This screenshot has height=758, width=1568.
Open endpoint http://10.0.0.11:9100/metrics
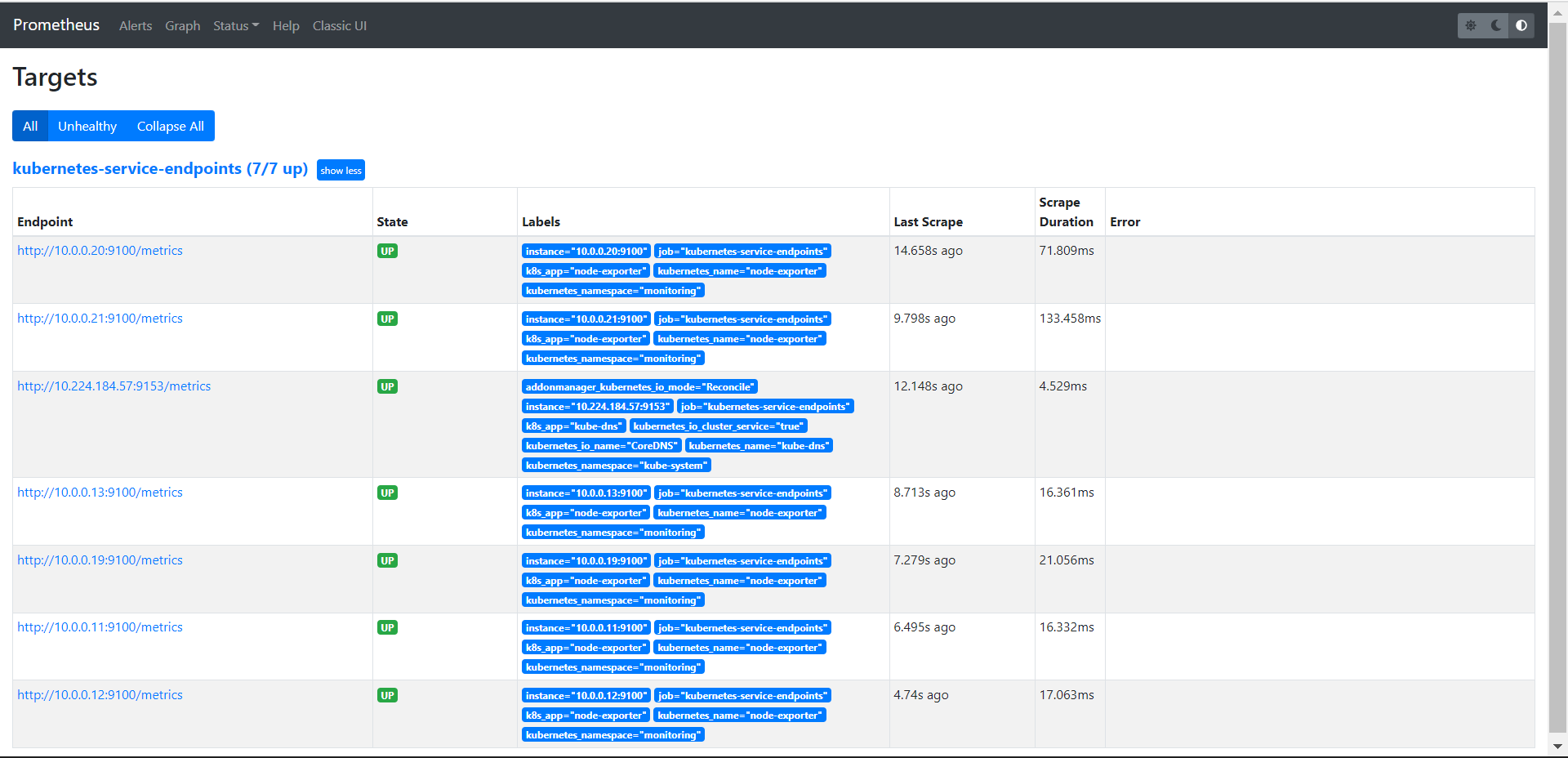coord(100,627)
